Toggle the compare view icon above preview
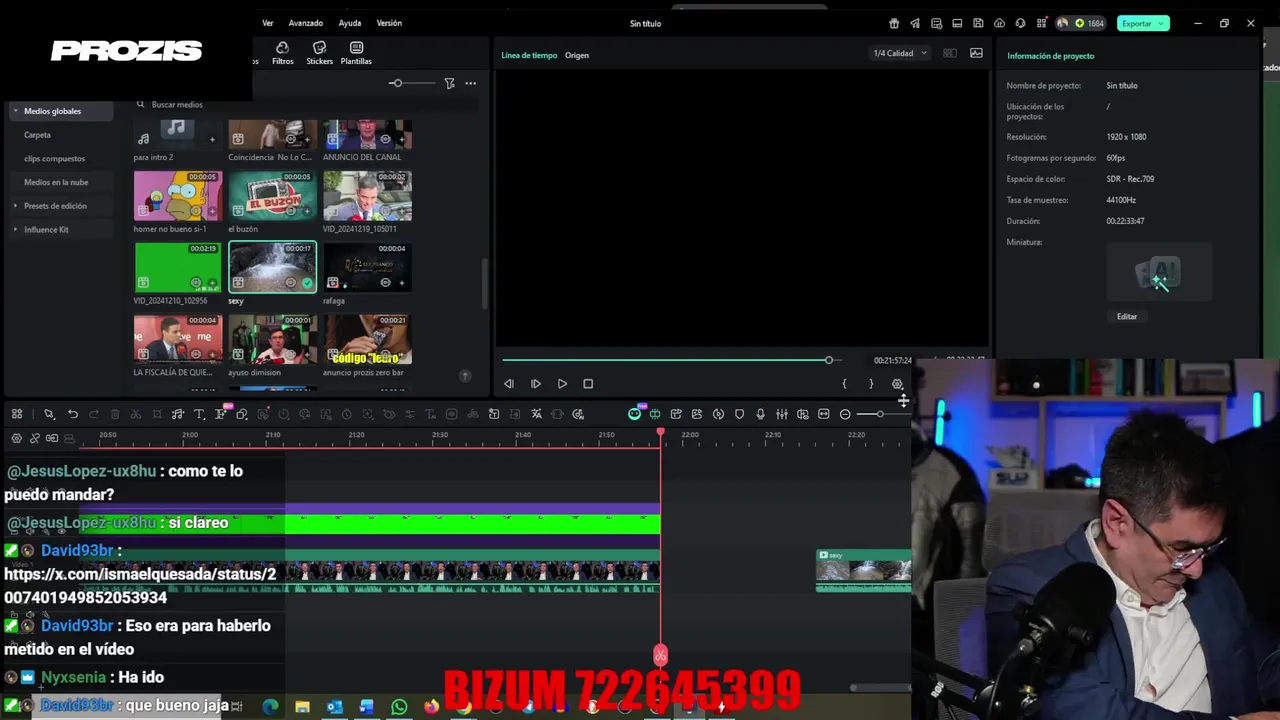1280x720 pixels. pos(950,53)
